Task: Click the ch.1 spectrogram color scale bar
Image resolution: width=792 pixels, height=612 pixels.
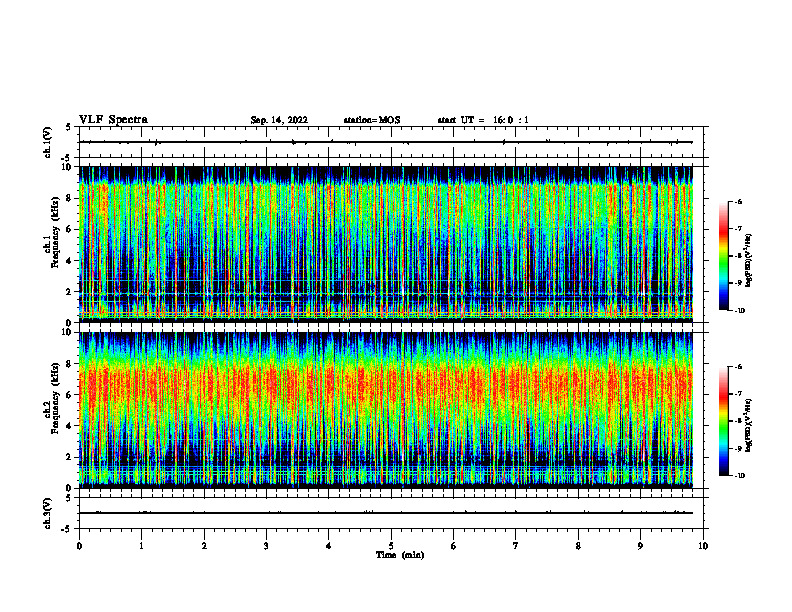Action: pos(723,256)
